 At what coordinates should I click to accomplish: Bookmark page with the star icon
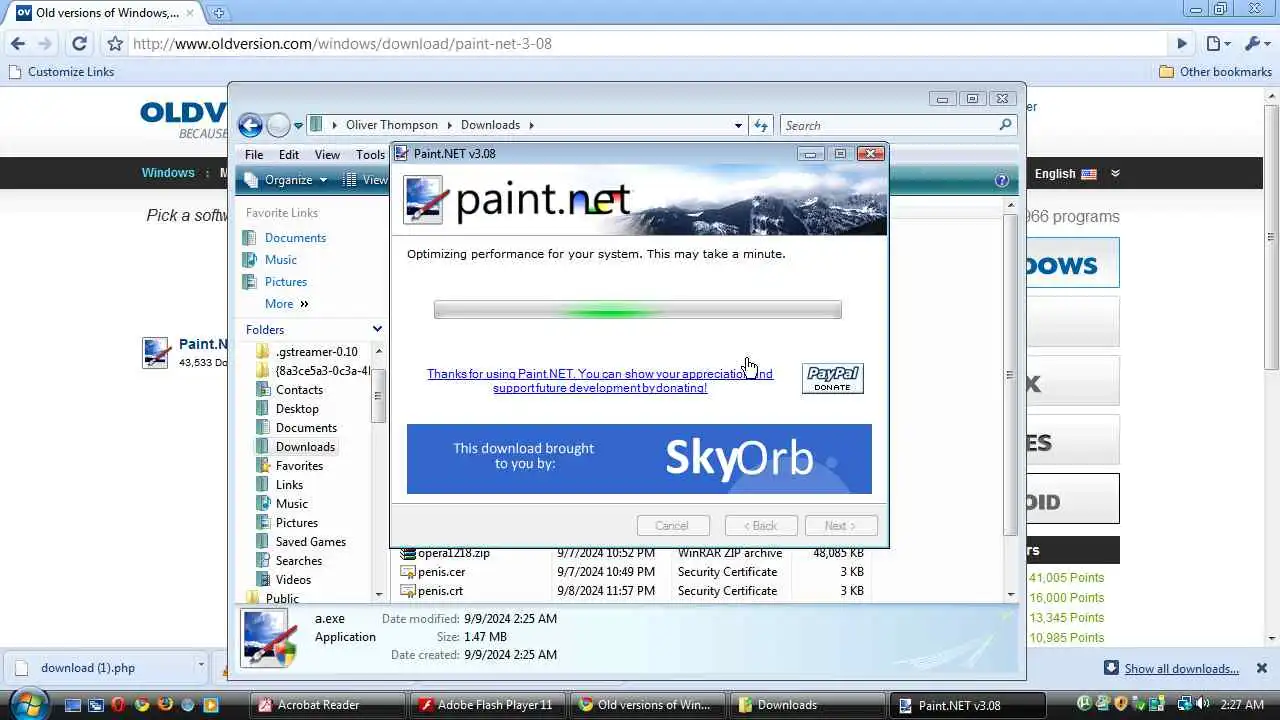click(115, 44)
